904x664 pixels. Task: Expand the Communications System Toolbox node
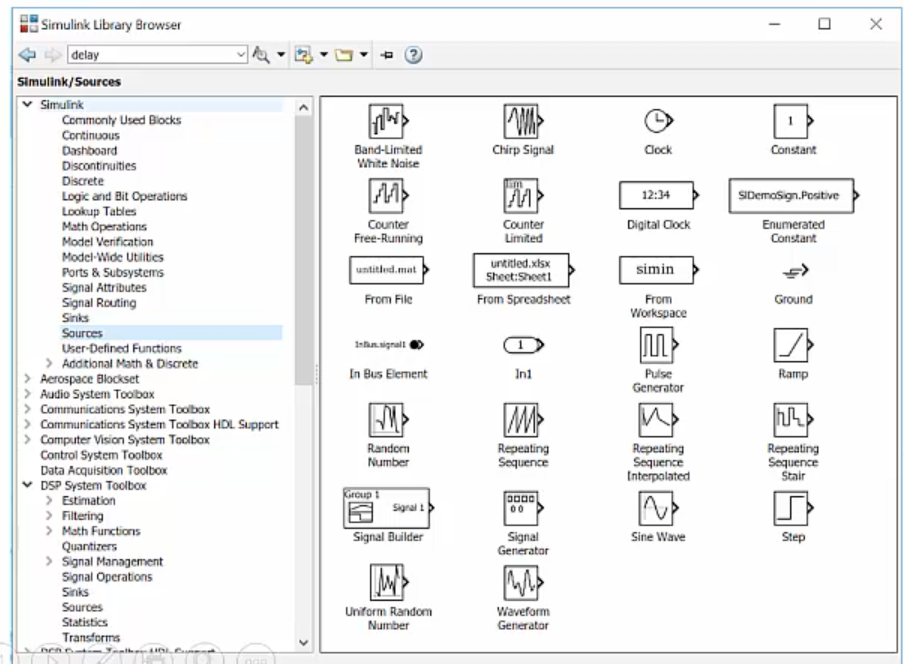[27, 409]
